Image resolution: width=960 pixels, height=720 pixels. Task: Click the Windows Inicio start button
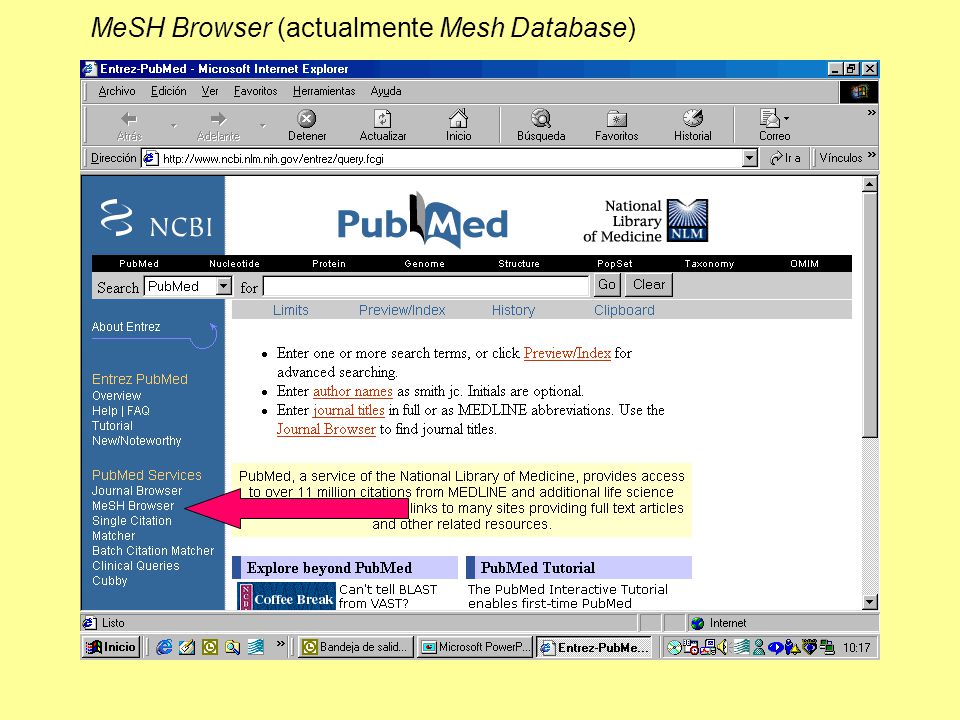[111, 647]
